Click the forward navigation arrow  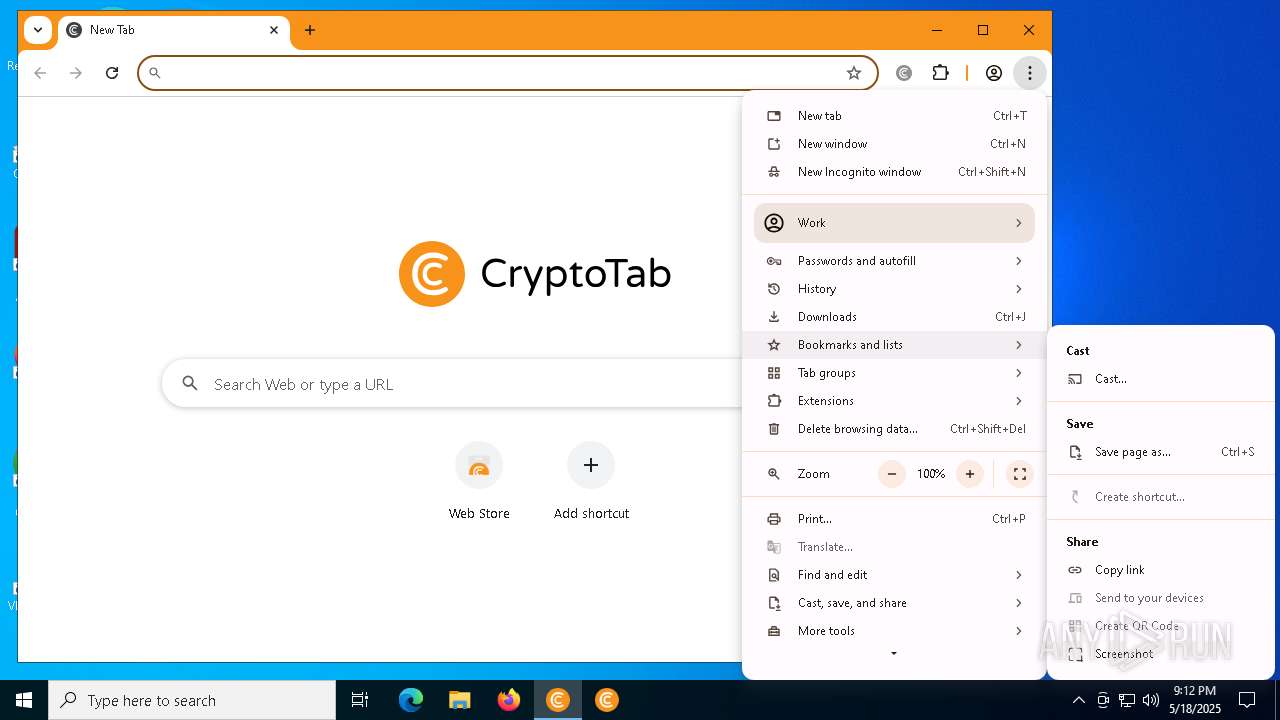pyautogui.click(x=76, y=73)
